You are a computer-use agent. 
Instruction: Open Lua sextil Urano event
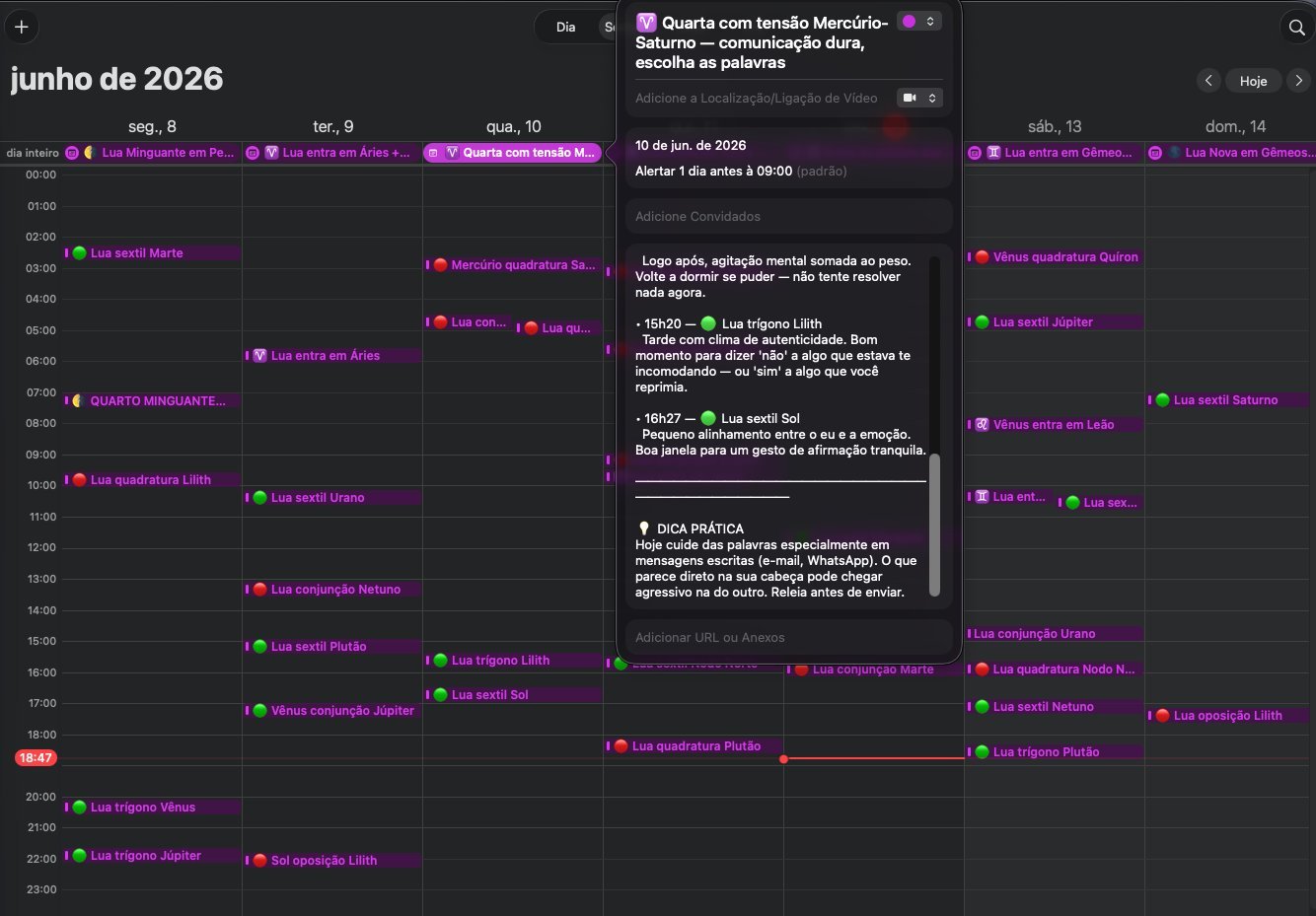point(333,498)
